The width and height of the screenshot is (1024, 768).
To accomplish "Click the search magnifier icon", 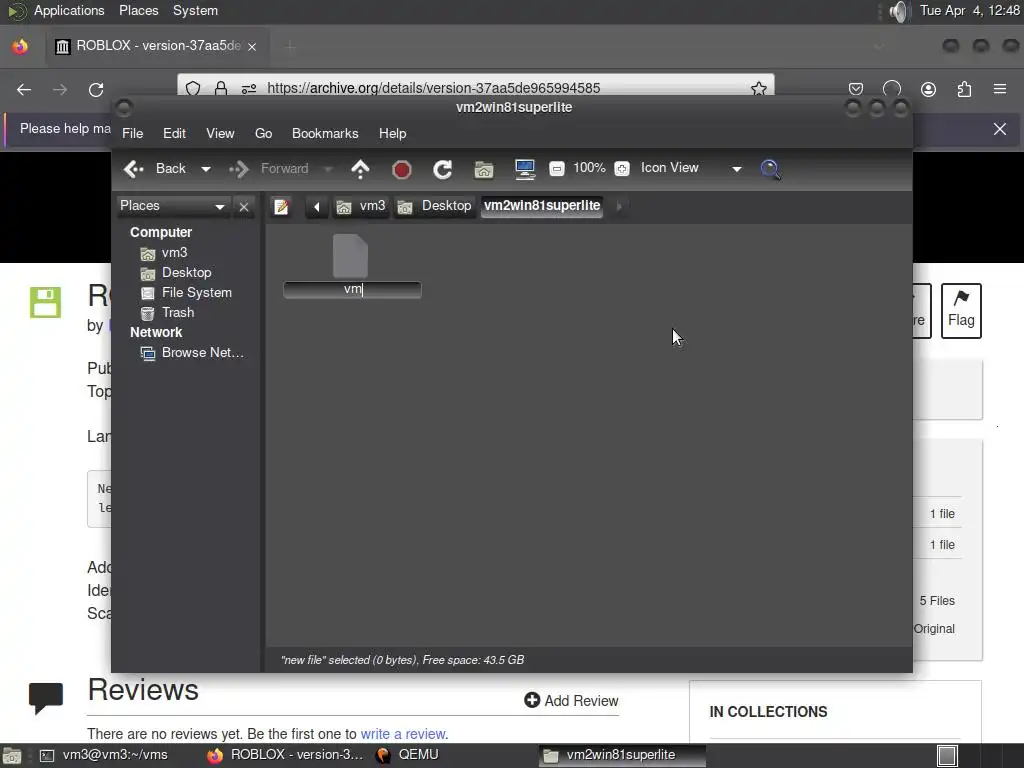I will [771, 170].
